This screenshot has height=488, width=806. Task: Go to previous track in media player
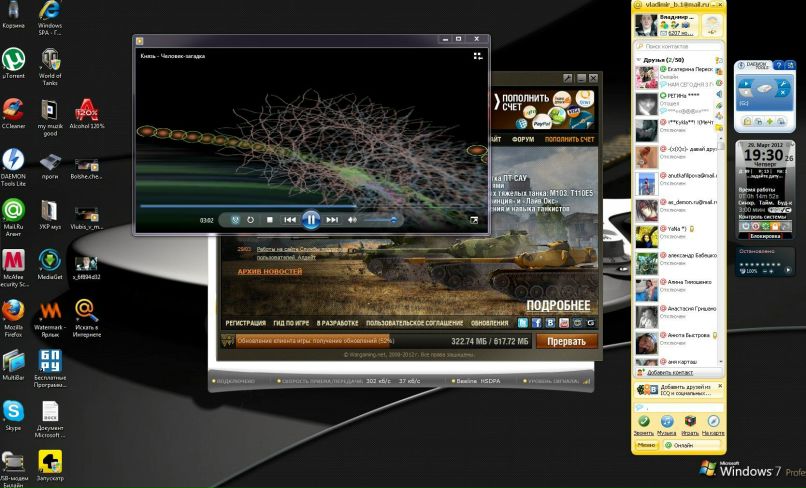[289, 219]
